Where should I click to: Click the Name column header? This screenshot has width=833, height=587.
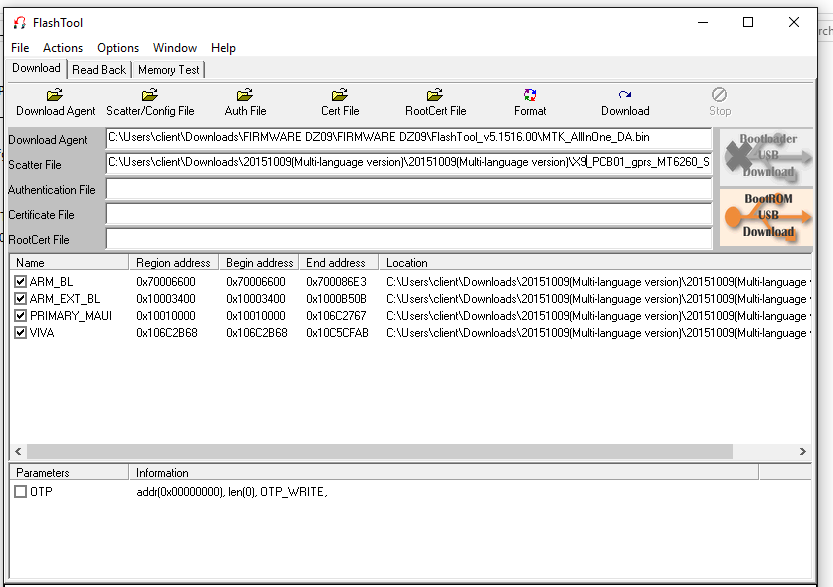pyautogui.click(x=69, y=262)
